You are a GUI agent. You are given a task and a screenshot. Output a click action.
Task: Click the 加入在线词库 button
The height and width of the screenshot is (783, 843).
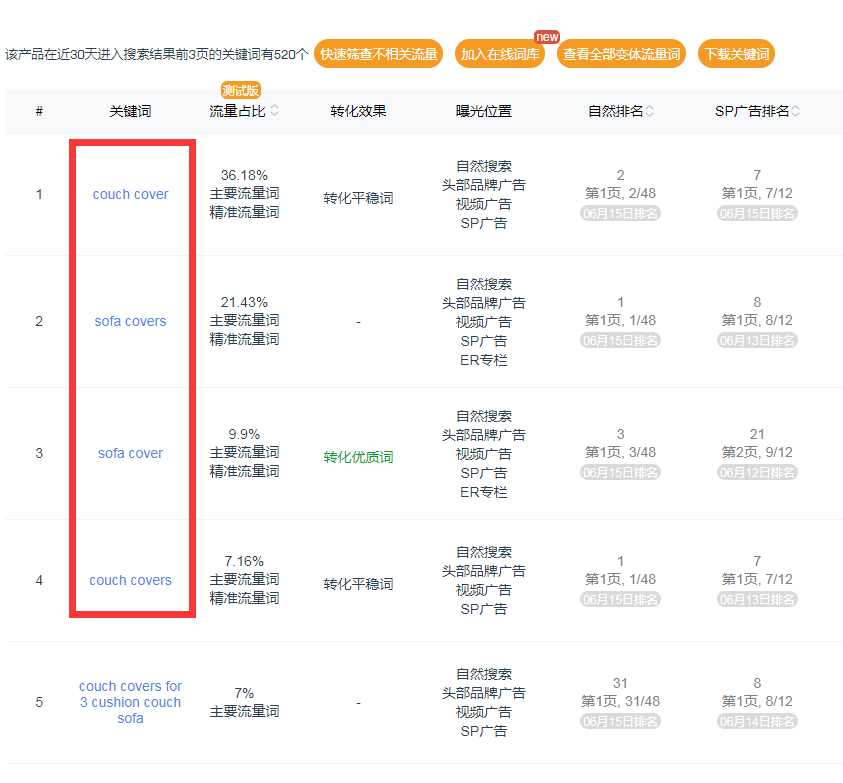499,54
